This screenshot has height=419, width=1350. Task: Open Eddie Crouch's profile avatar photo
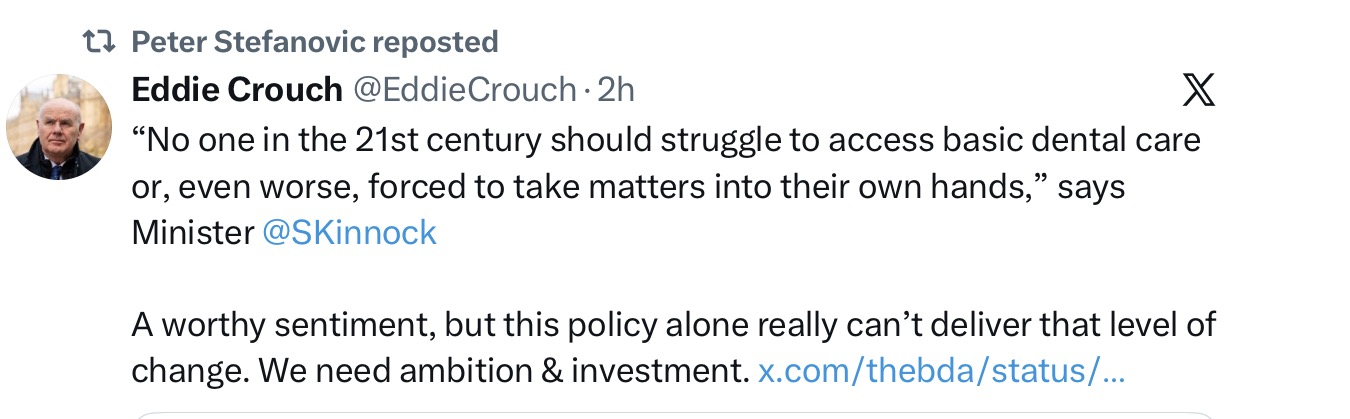(x=60, y=127)
